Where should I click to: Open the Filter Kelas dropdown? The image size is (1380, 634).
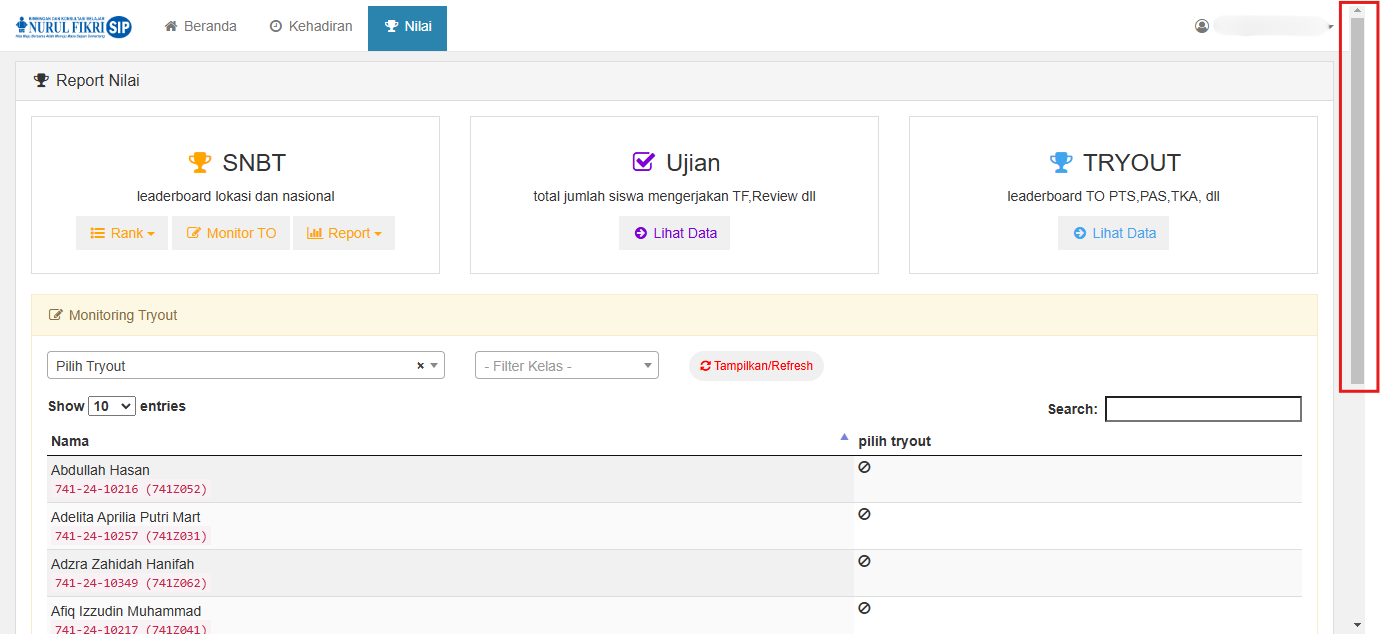566,366
